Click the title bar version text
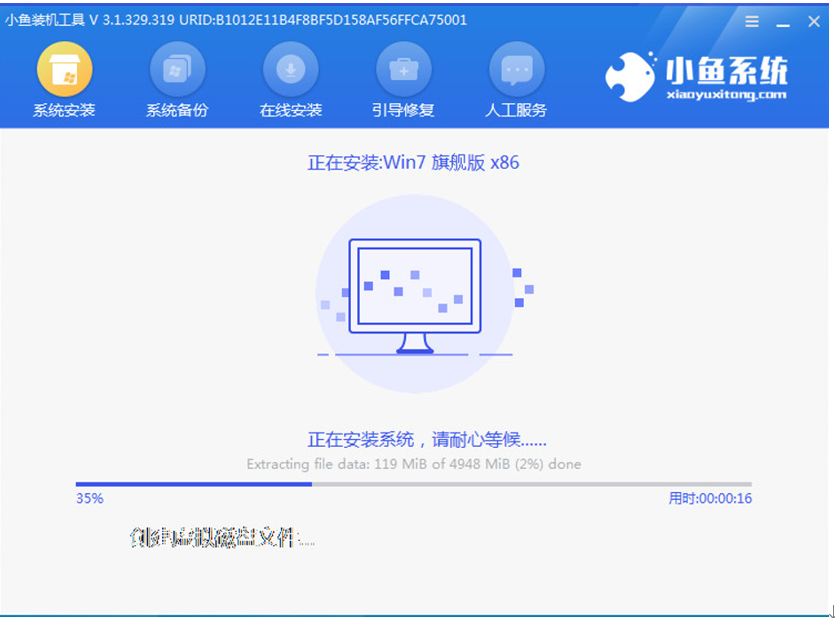 [x=236, y=20]
